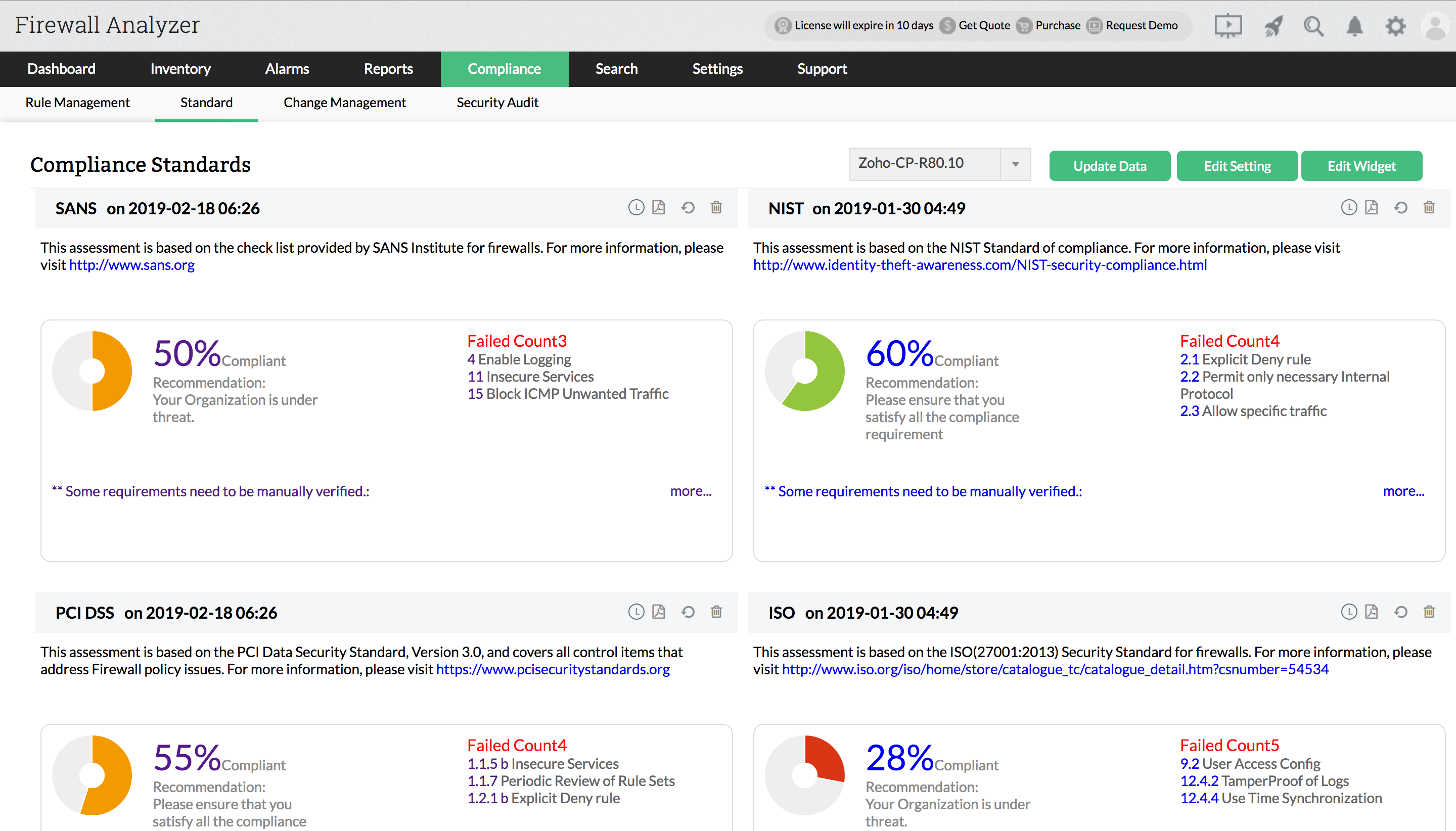Click the rocket quick-launch icon
The width and height of the screenshot is (1456, 831).
click(x=1273, y=26)
